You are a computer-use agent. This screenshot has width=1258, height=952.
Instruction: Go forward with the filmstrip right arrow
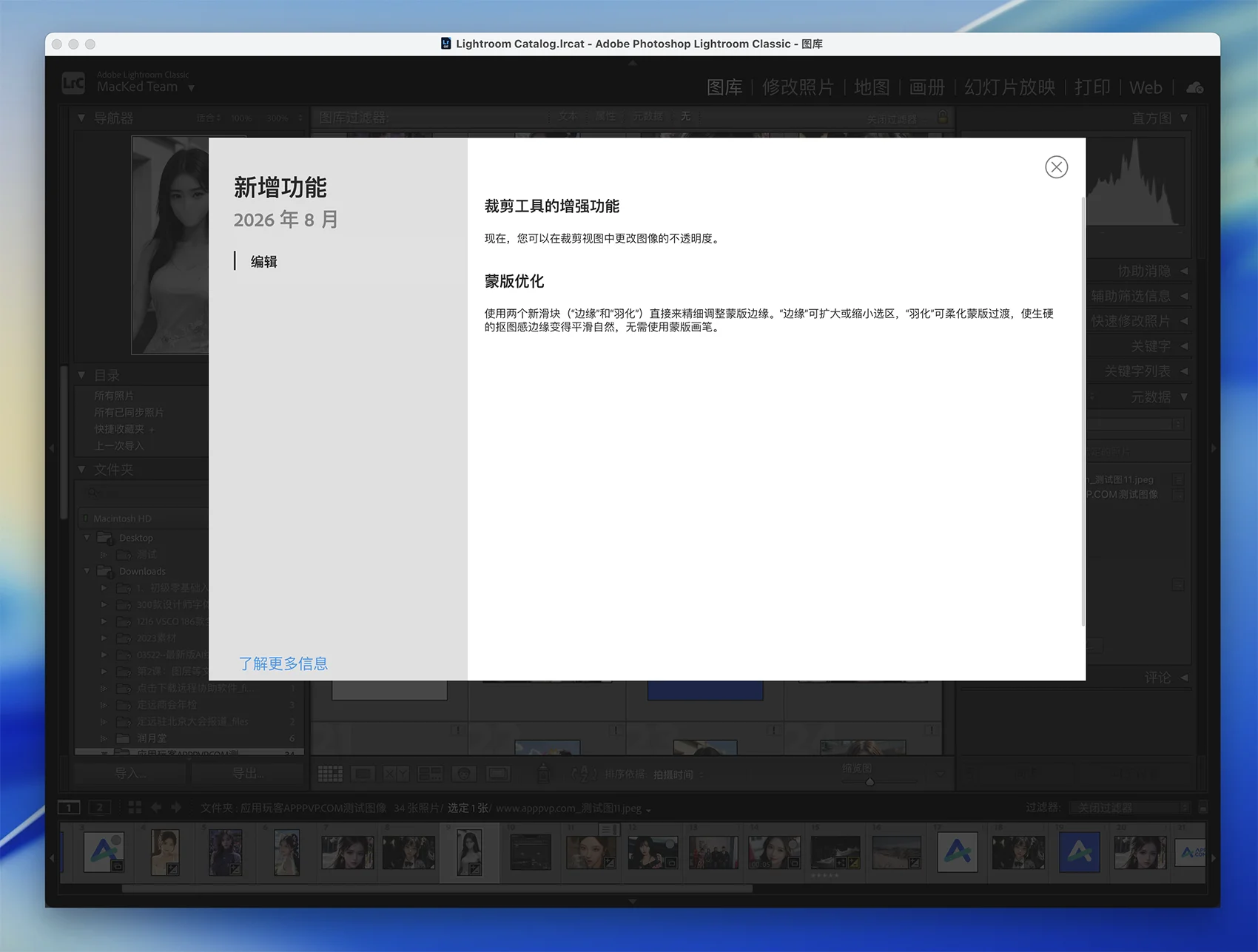[176, 808]
